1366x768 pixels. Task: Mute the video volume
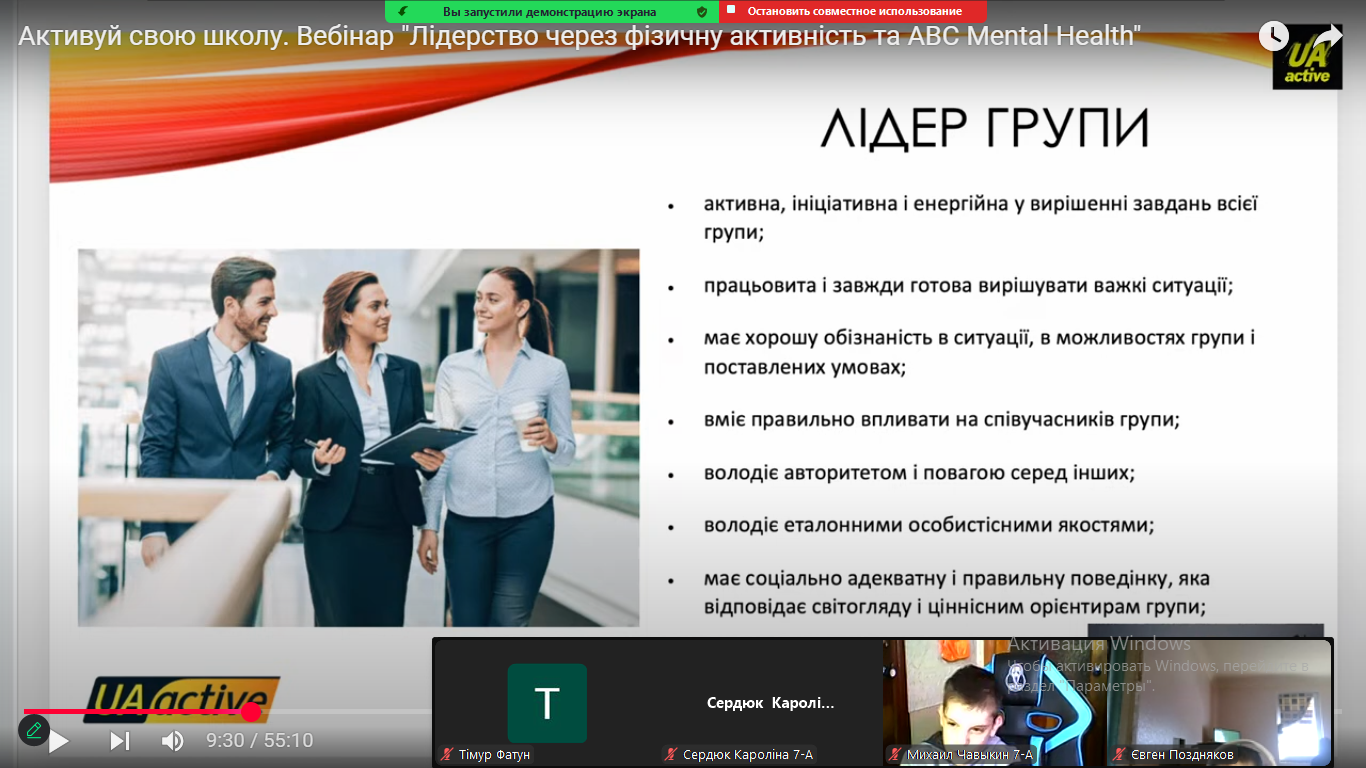(173, 741)
